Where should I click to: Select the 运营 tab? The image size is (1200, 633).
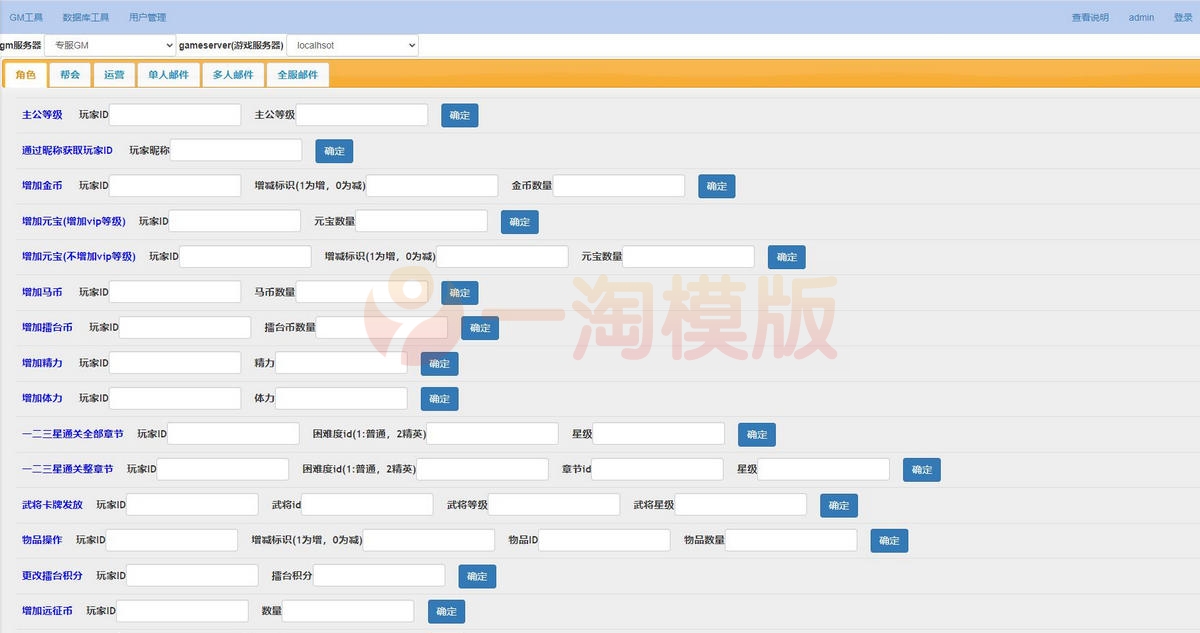point(114,74)
